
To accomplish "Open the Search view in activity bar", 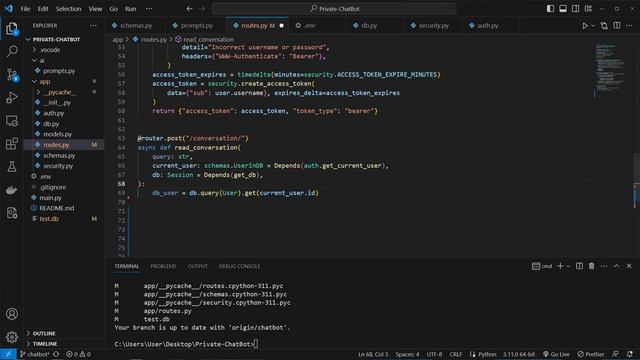I will (12, 51).
